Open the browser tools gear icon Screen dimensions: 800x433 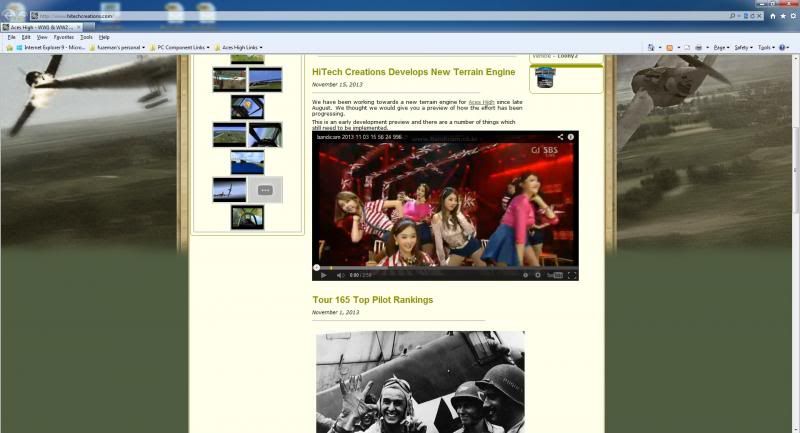(x=793, y=16)
